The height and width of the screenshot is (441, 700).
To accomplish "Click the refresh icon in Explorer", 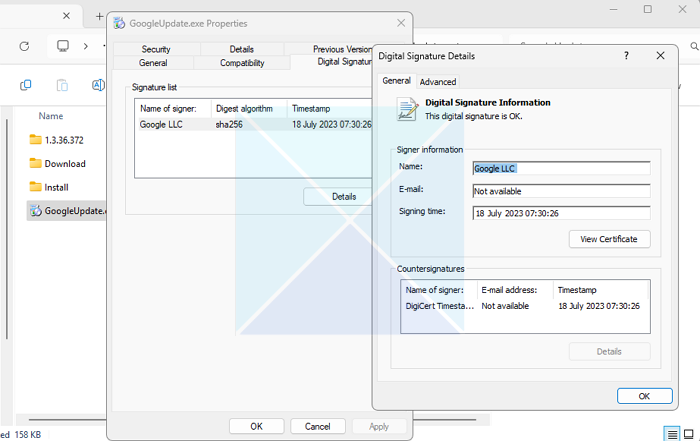I will (x=24, y=46).
